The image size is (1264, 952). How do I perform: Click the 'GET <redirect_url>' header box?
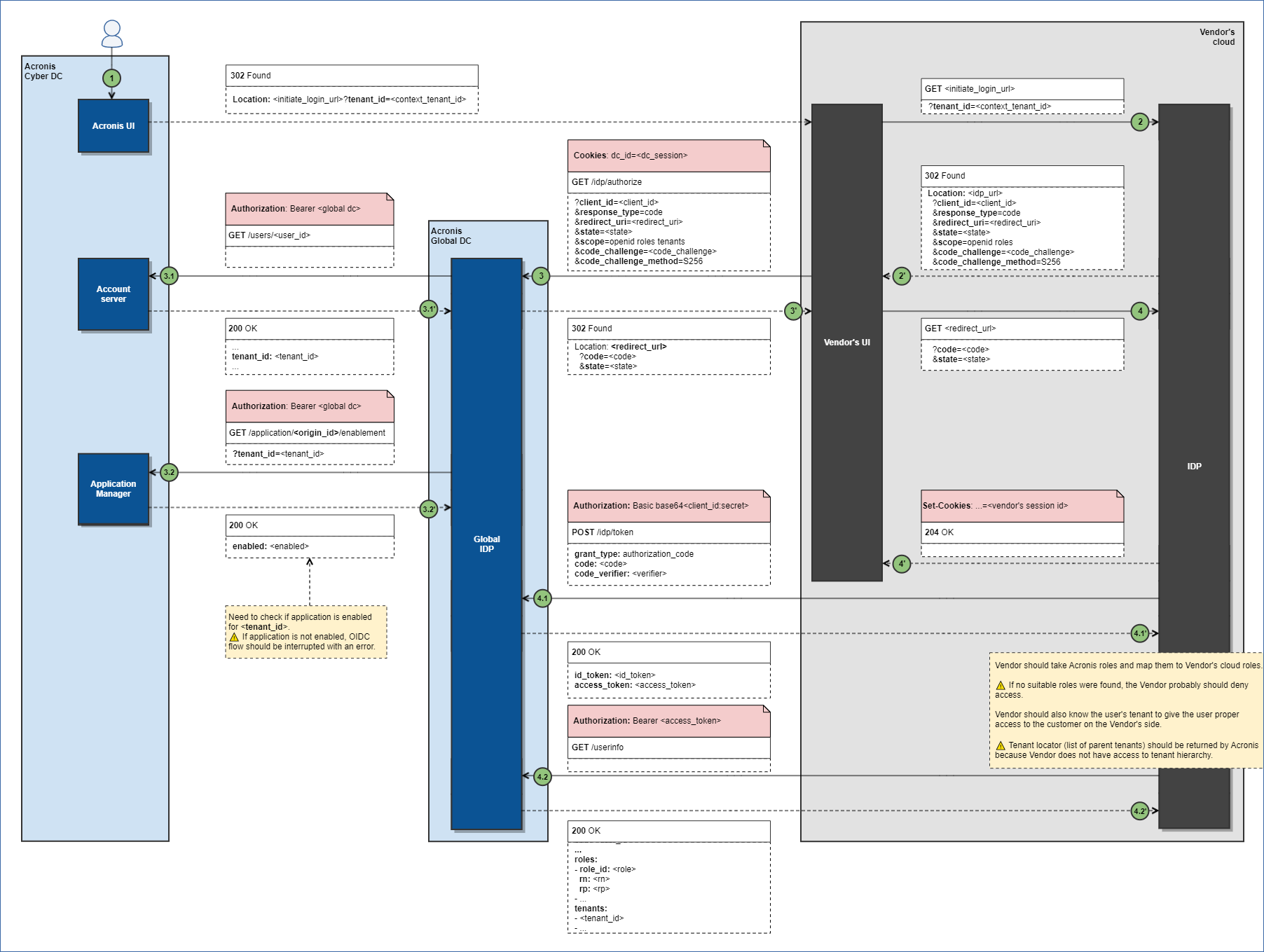click(x=1022, y=329)
